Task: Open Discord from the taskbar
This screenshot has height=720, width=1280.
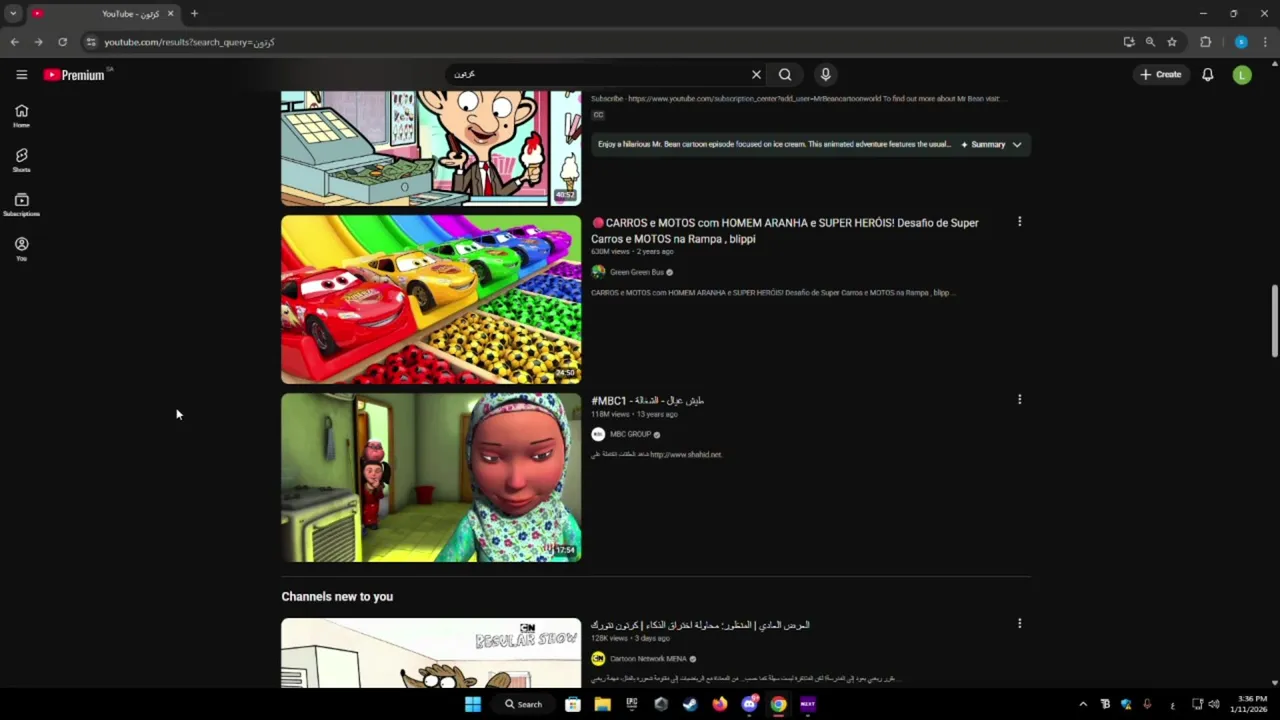Action: coord(749,704)
